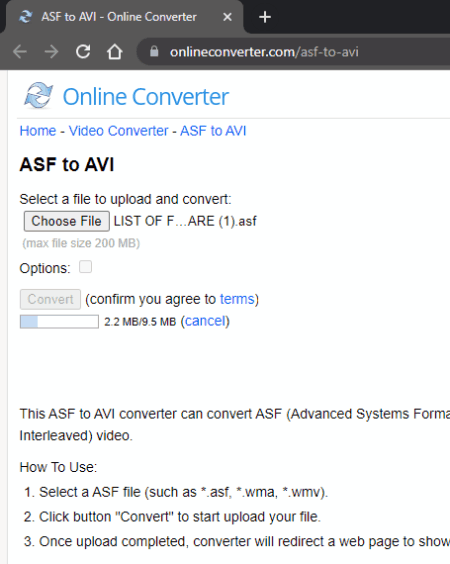Click the Choose File button
The image size is (450, 564).
tap(67, 221)
